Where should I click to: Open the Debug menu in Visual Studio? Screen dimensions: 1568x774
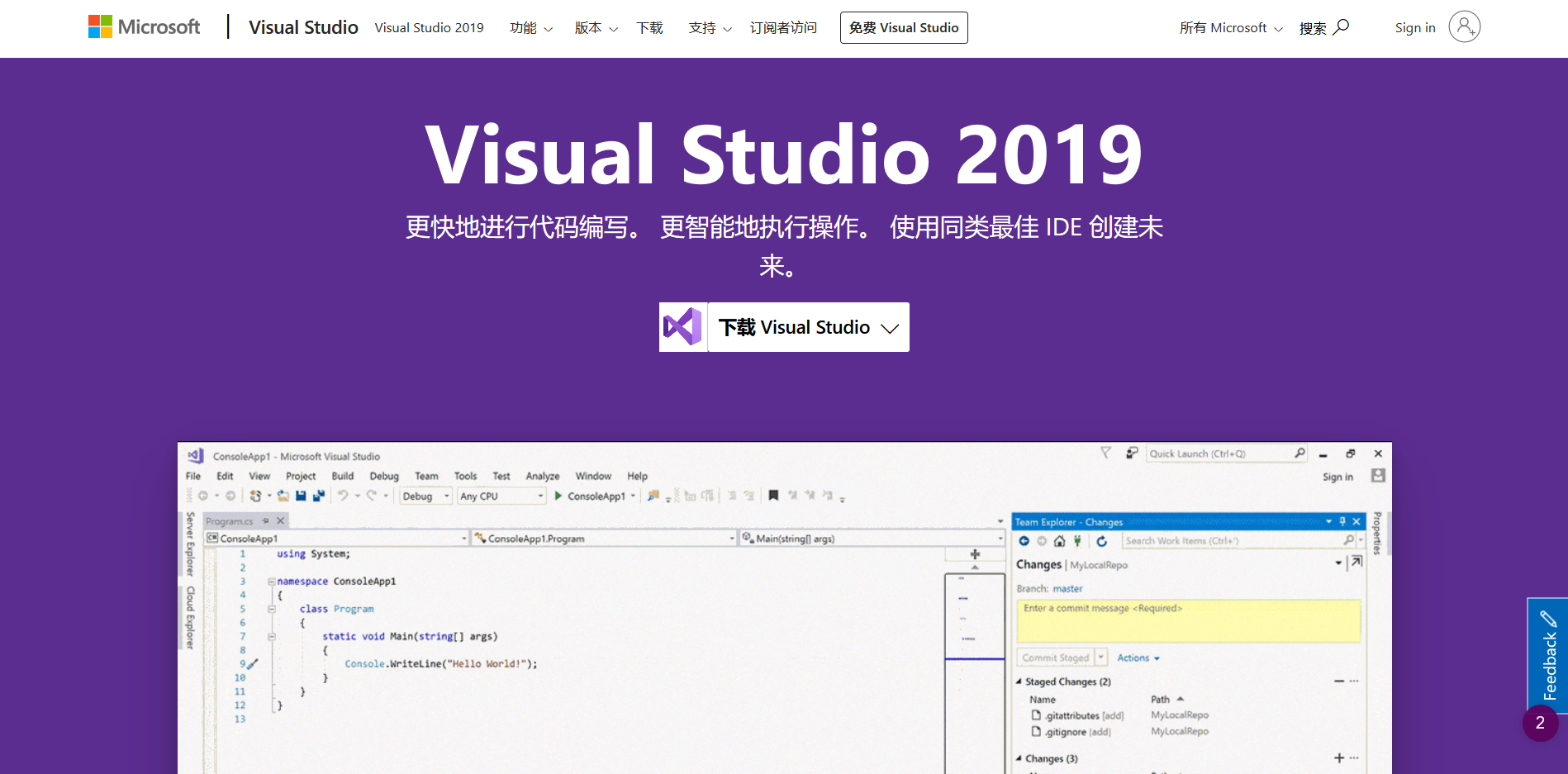[384, 476]
